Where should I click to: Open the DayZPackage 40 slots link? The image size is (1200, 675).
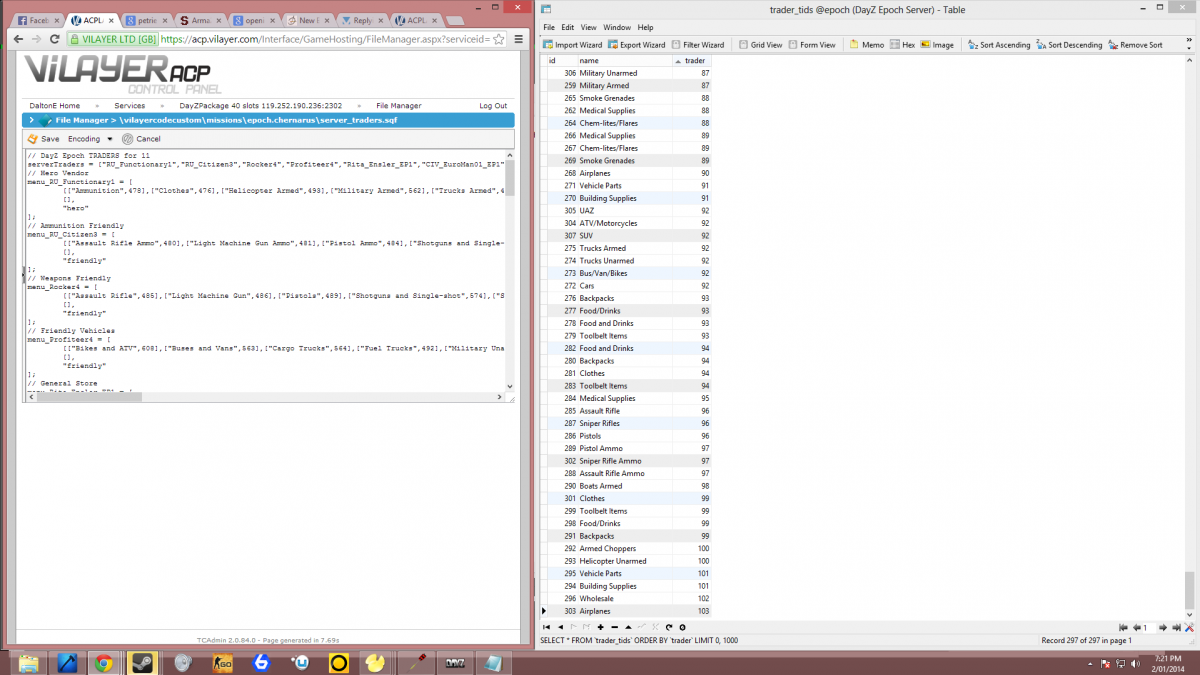[x=261, y=105]
